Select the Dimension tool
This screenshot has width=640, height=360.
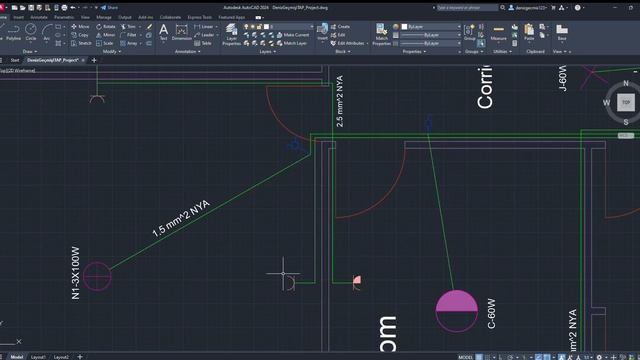(182, 32)
